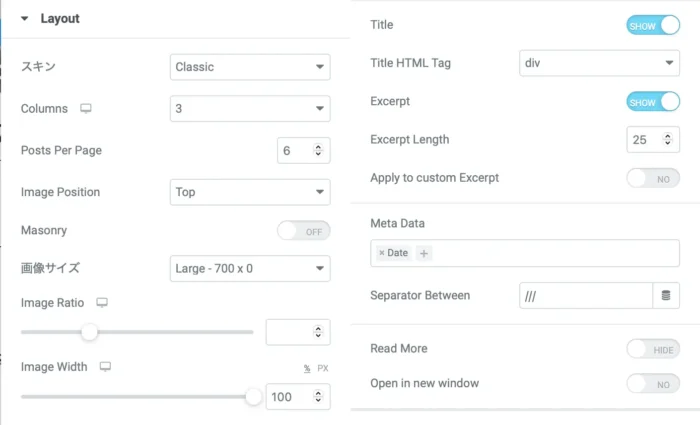
Task: Add a new Meta Data item with plus
Action: coord(424,253)
